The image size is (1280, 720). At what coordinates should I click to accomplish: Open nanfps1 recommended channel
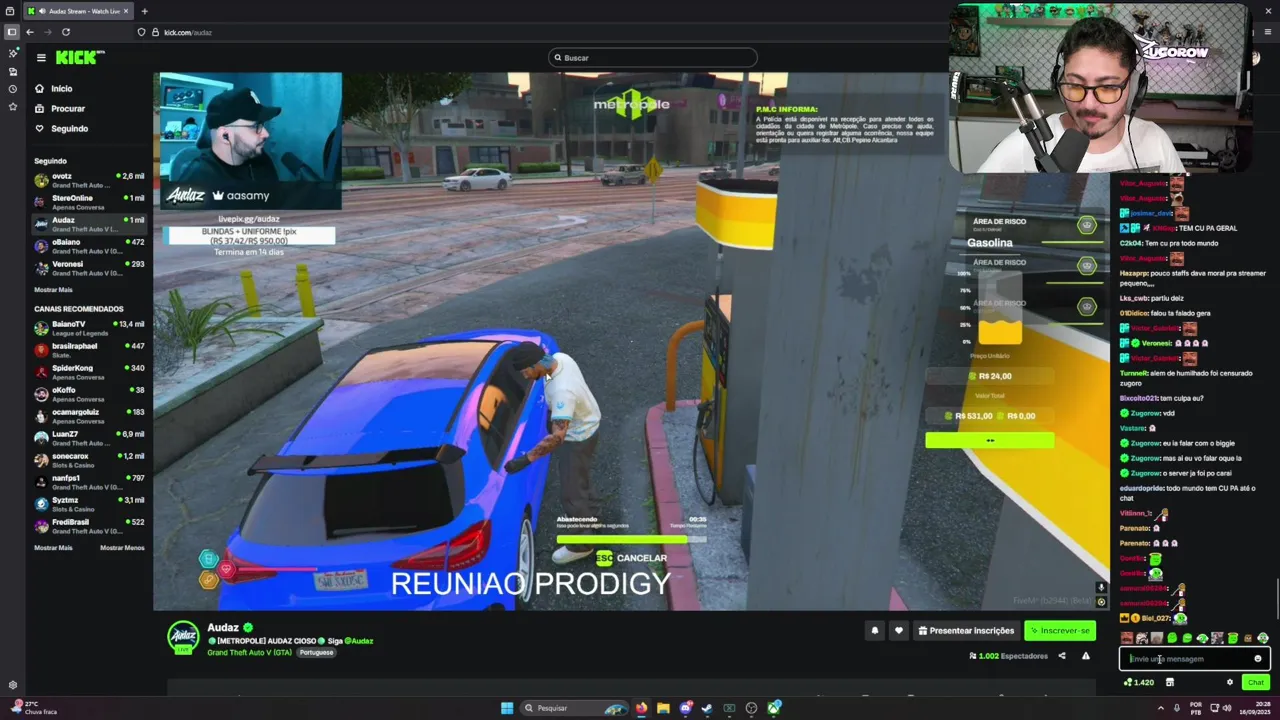pos(88,482)
